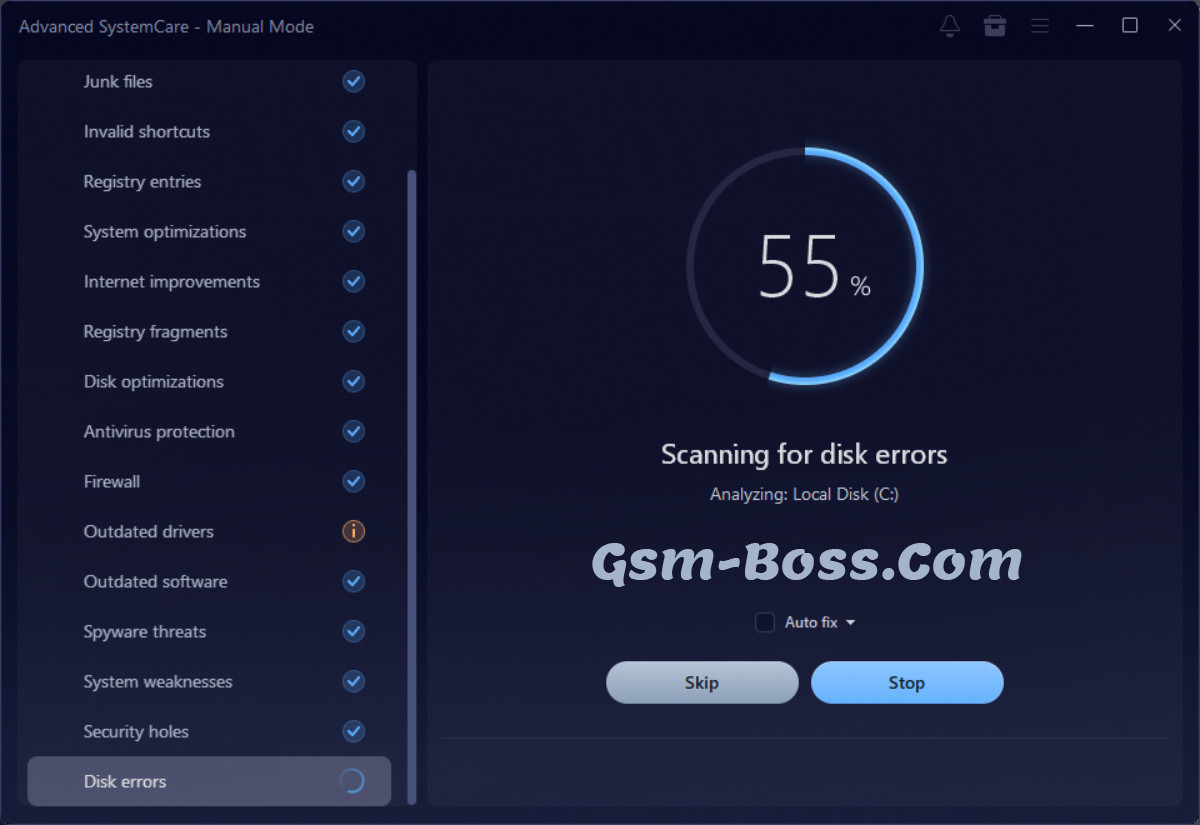The width and height of the screenshot is (1200, 825).
Task: Select the Junk files list item
Action: [x=209, y=81]
